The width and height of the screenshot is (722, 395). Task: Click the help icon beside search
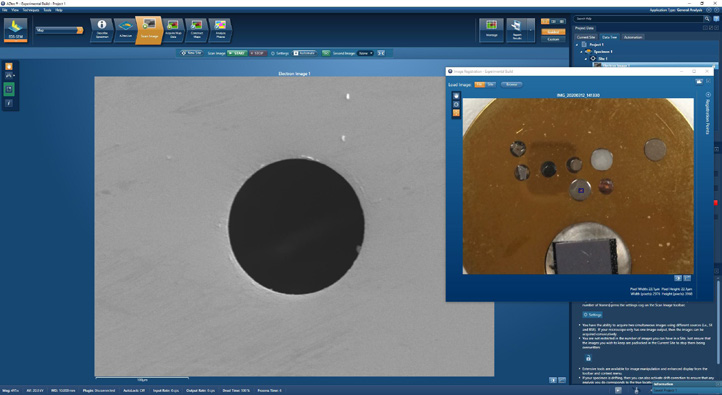pos(716,19)
